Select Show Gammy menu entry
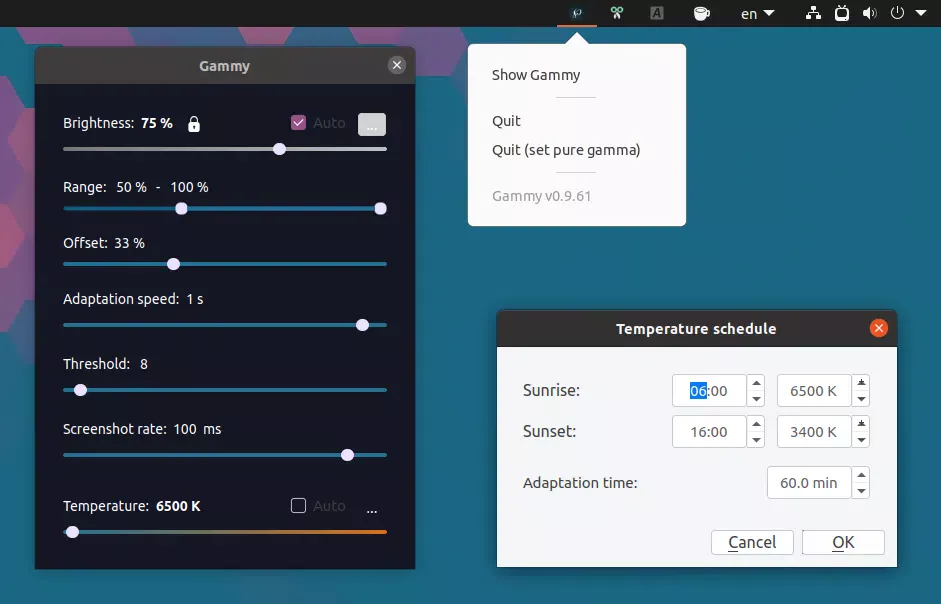Image resolution: width=941 pixels, height=604 pixels. (536, 75)
